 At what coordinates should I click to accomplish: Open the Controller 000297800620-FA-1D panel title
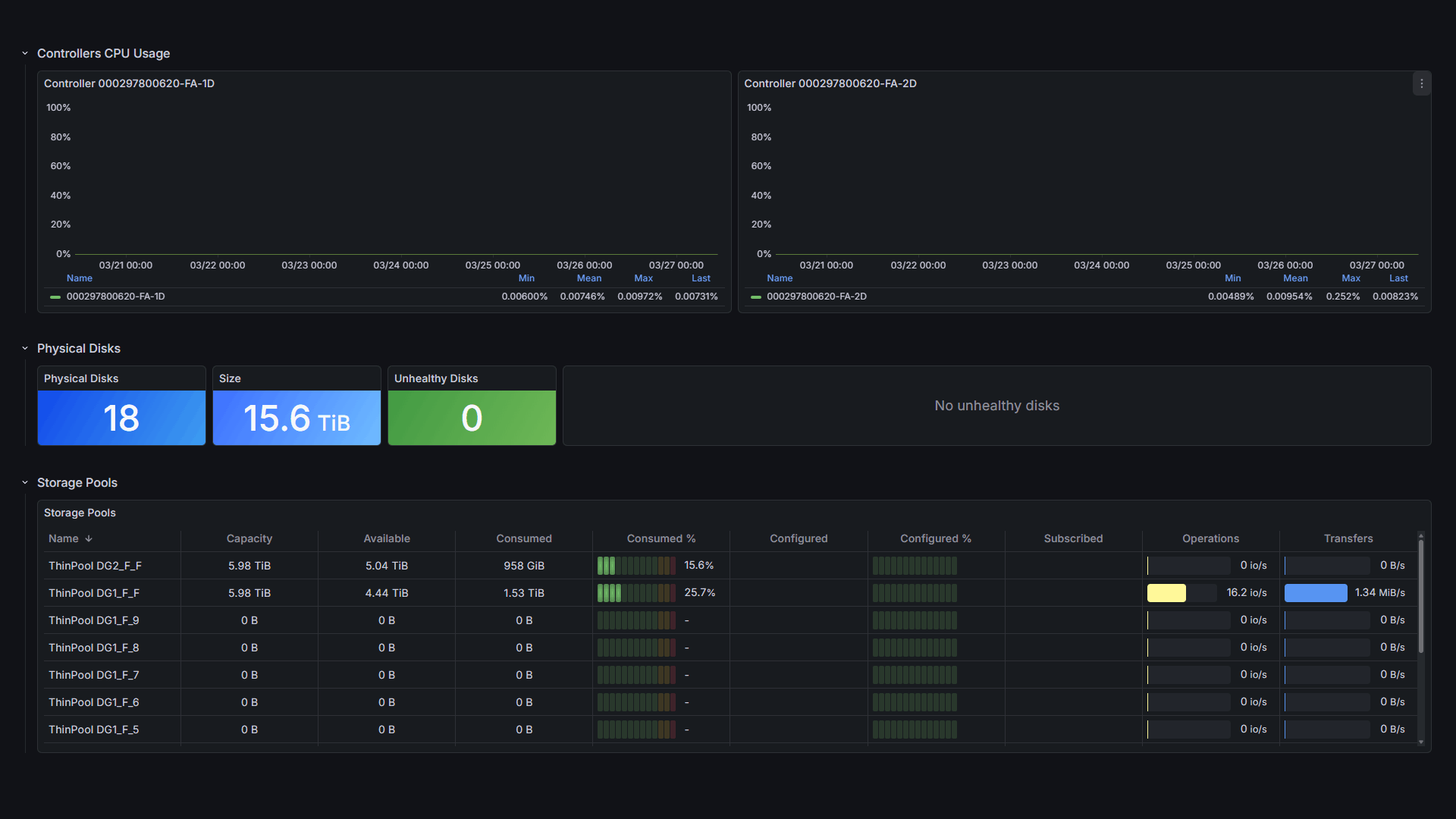(129, 84)
